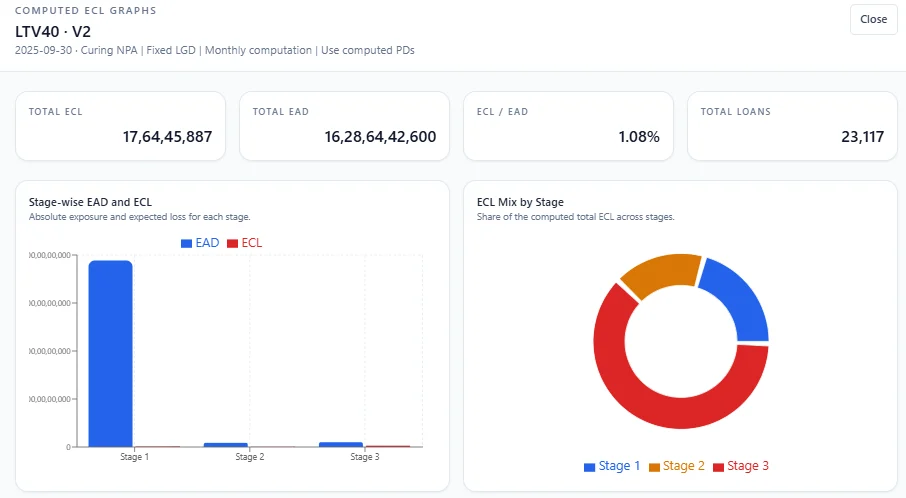Toggle the EAD series in bar chart legend
The image size is (906, 498).
pyautogui.click(x=200, y=243)
